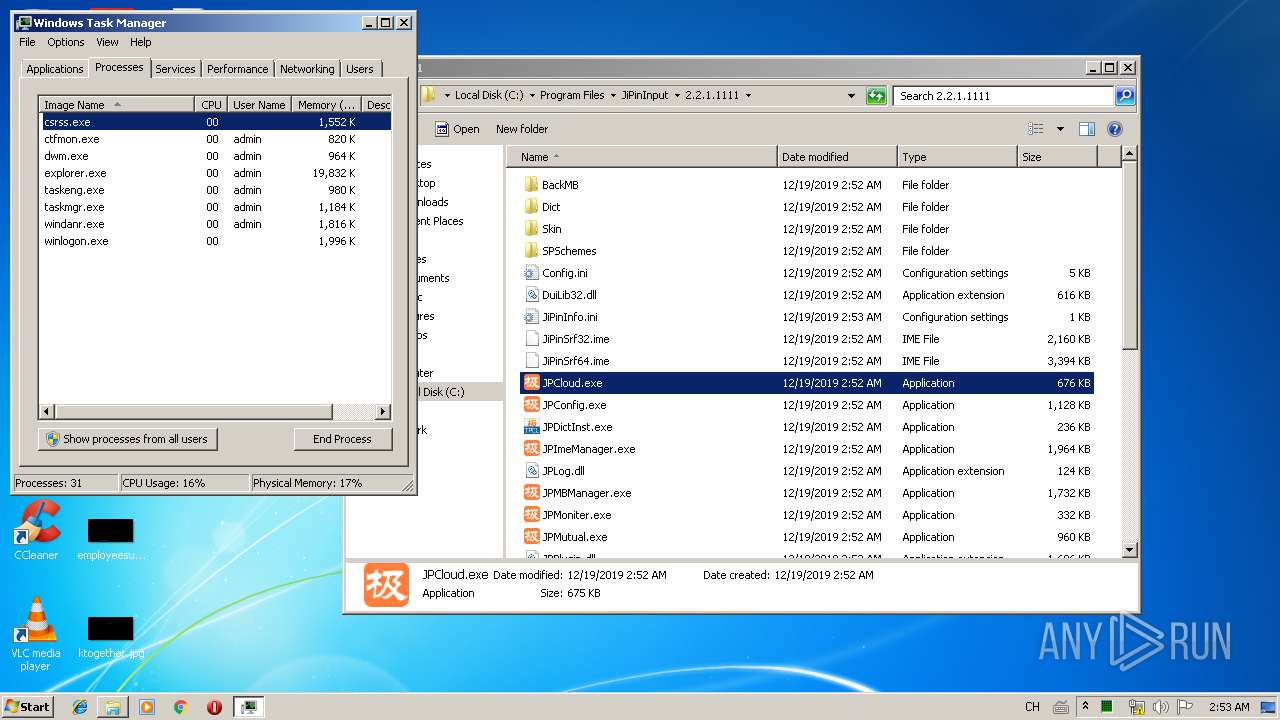1280x720 pixels.
Task: Click the JPImeManager.exe icon
Action: point(532,449)
